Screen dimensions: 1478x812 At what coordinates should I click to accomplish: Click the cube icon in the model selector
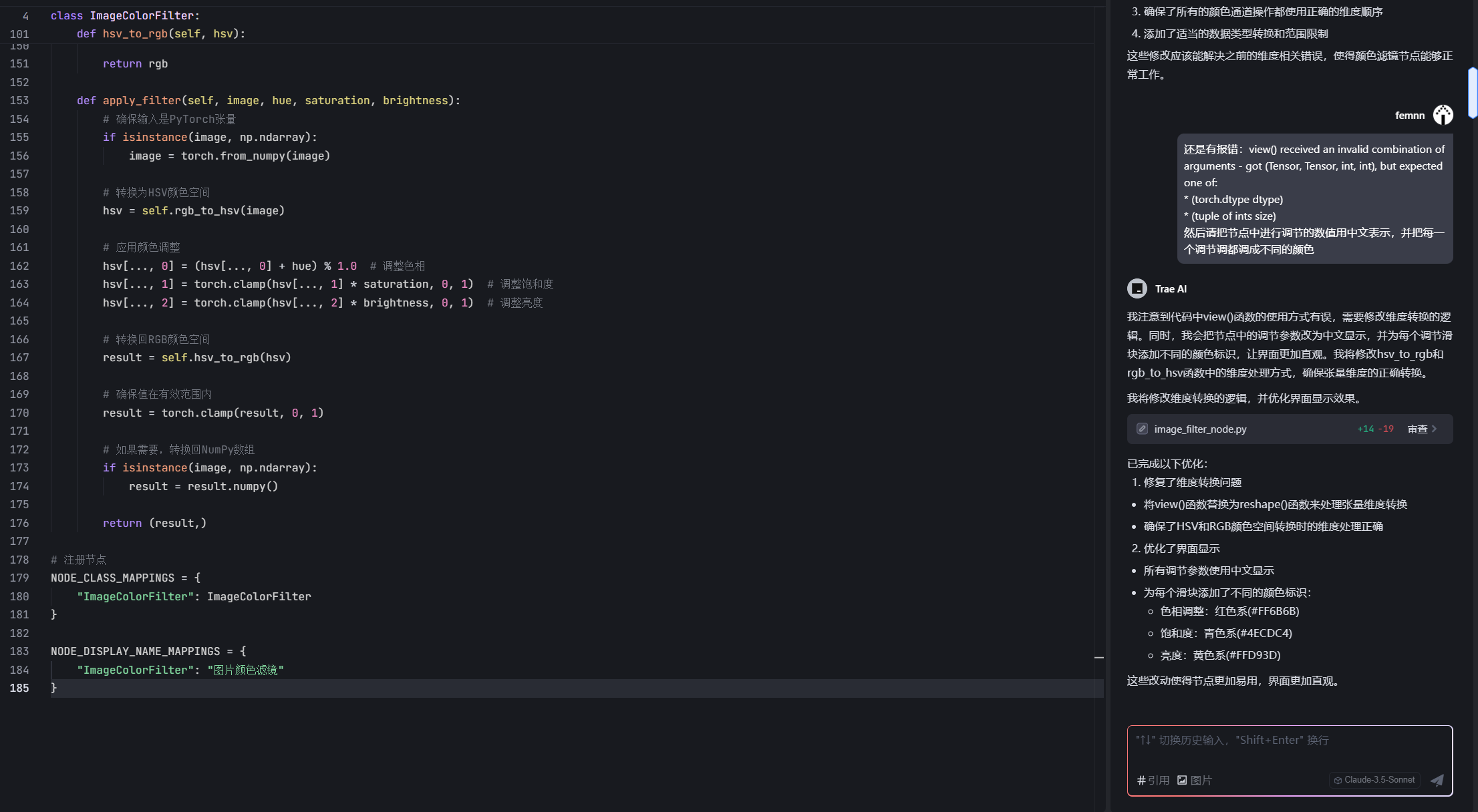[x=1338, y=780]
